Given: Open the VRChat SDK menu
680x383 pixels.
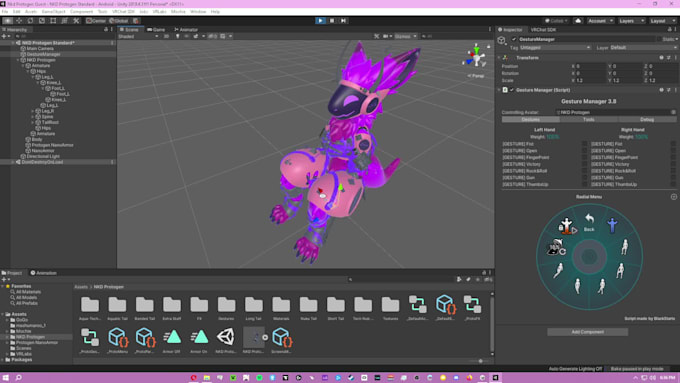Looking at the screenshot, I should click(123, 12).
